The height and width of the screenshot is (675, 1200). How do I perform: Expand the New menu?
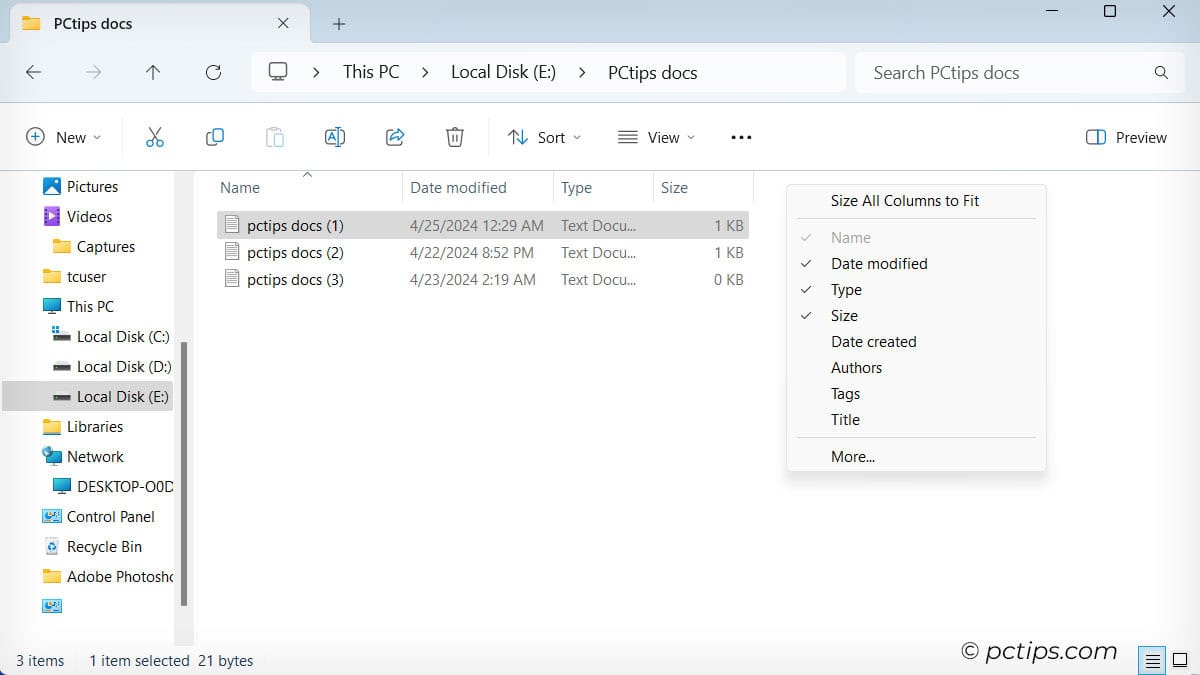[x=64, y=137]
